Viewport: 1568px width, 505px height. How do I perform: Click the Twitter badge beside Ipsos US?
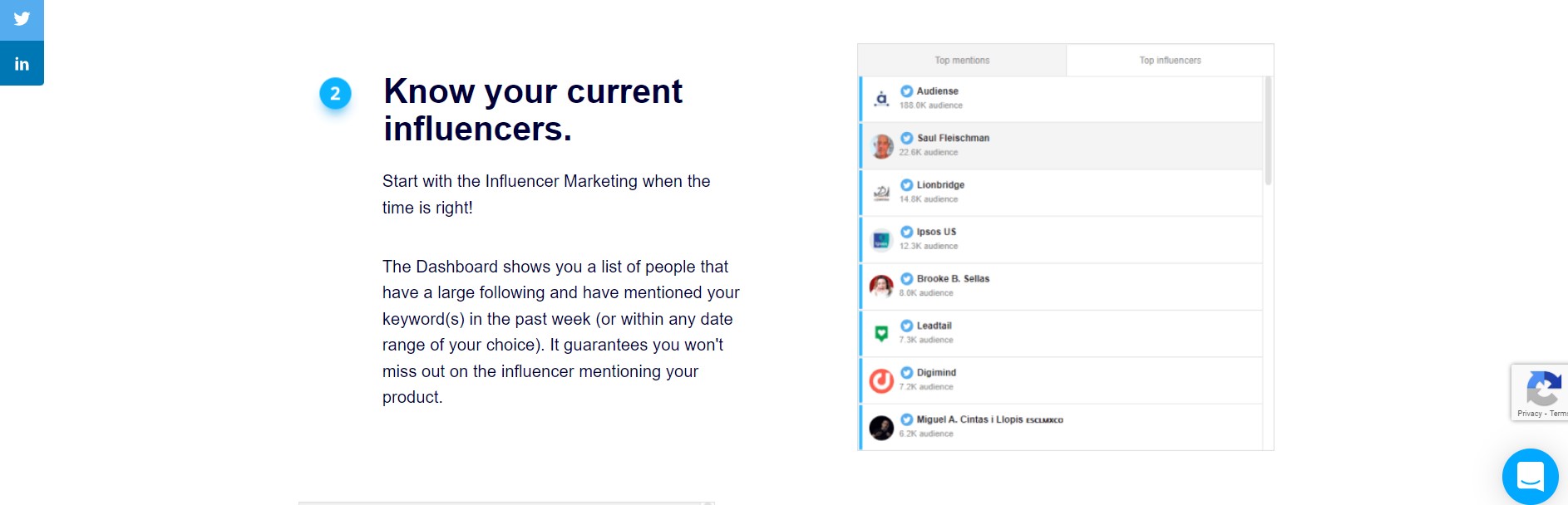tap(906, 232)
